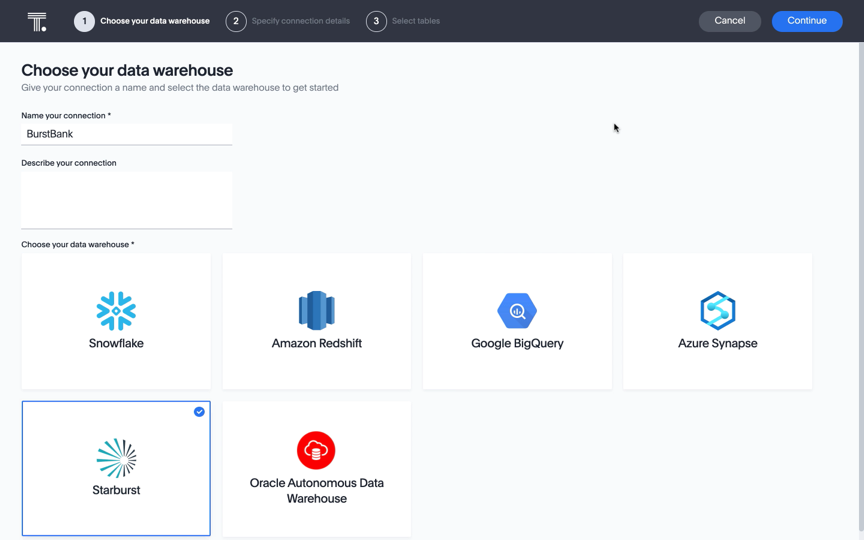Select the Oracle Autonomous Data Warehouse label

click(x=316, y=490)
